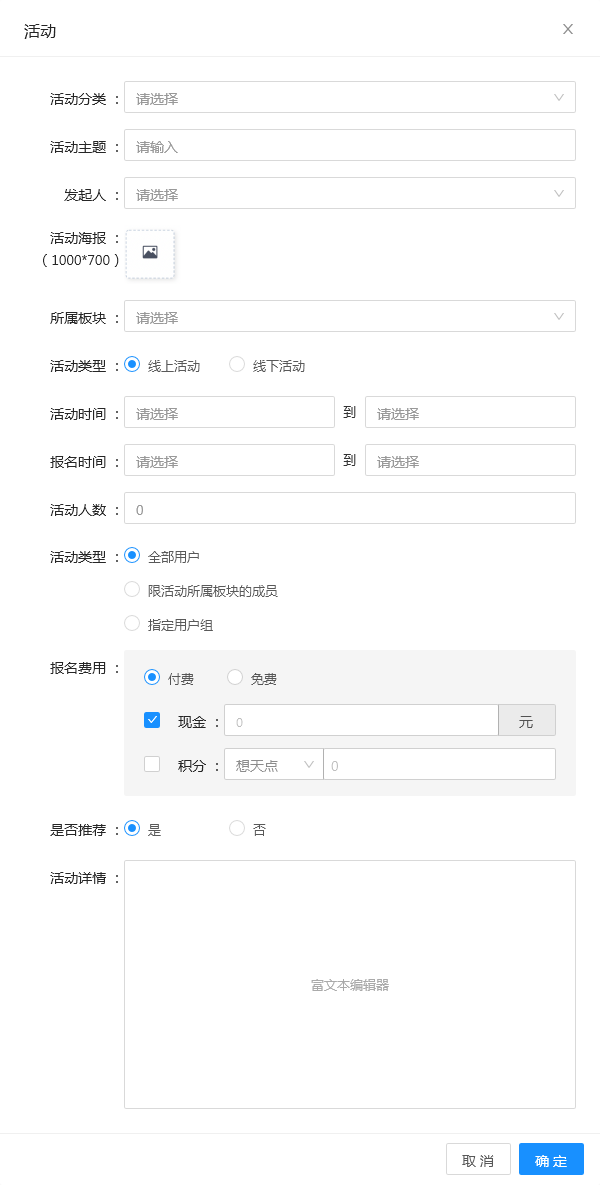The height and width of the screenshot is (1185, 600).
Task: Click the 取消 button
Action: (x=478, y=1159)
